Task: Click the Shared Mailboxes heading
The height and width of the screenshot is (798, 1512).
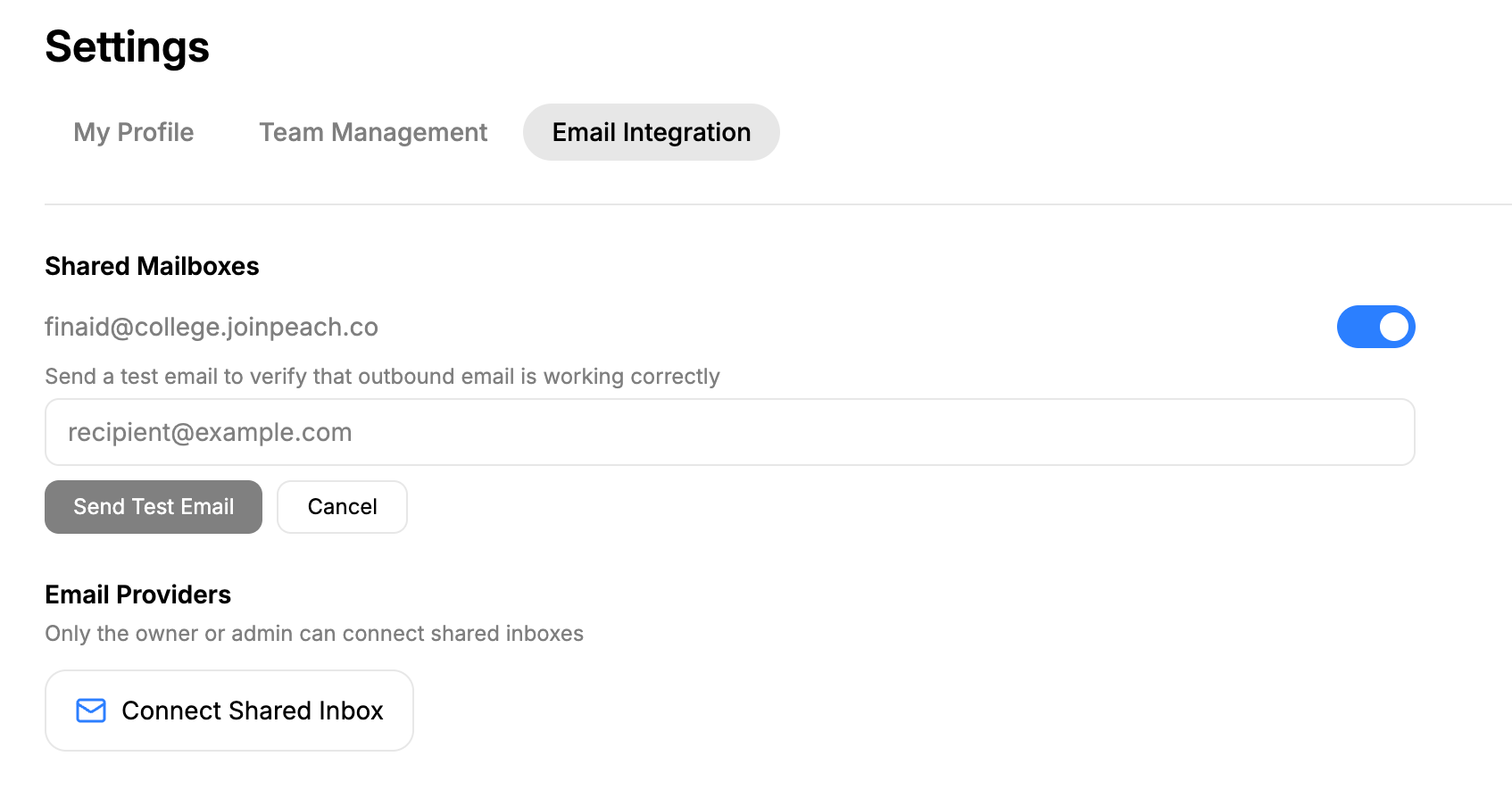Action: (x=152, y=266)
